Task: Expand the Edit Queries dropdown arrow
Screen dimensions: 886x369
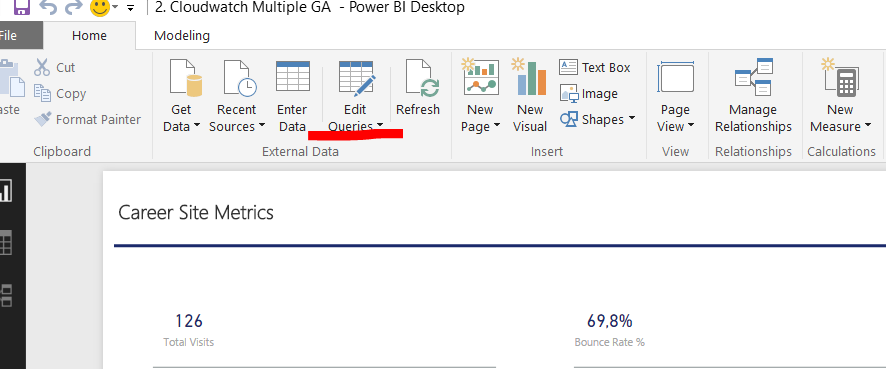Action: click(380, 125)
